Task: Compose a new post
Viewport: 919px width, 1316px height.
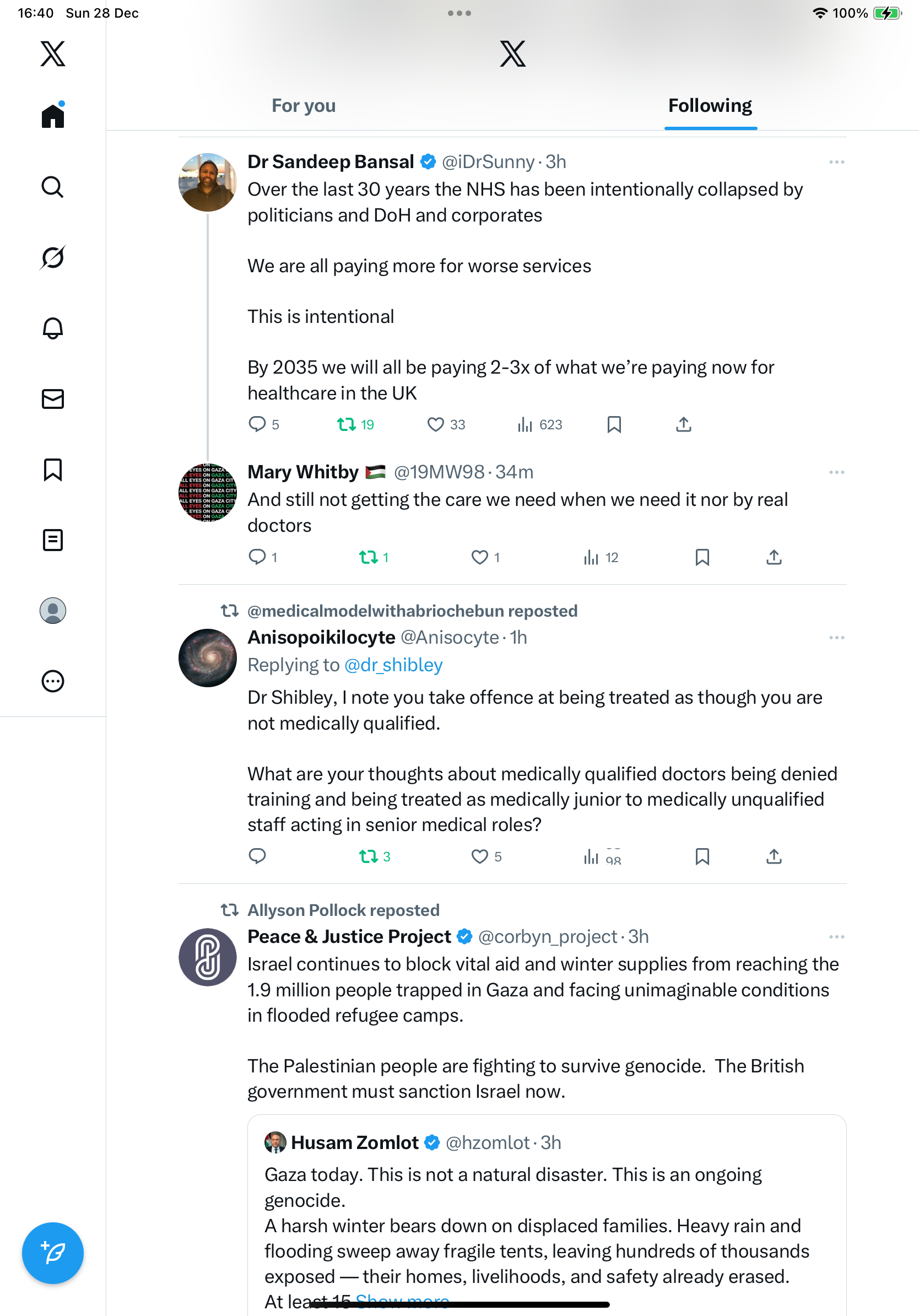Action: 53,1253
